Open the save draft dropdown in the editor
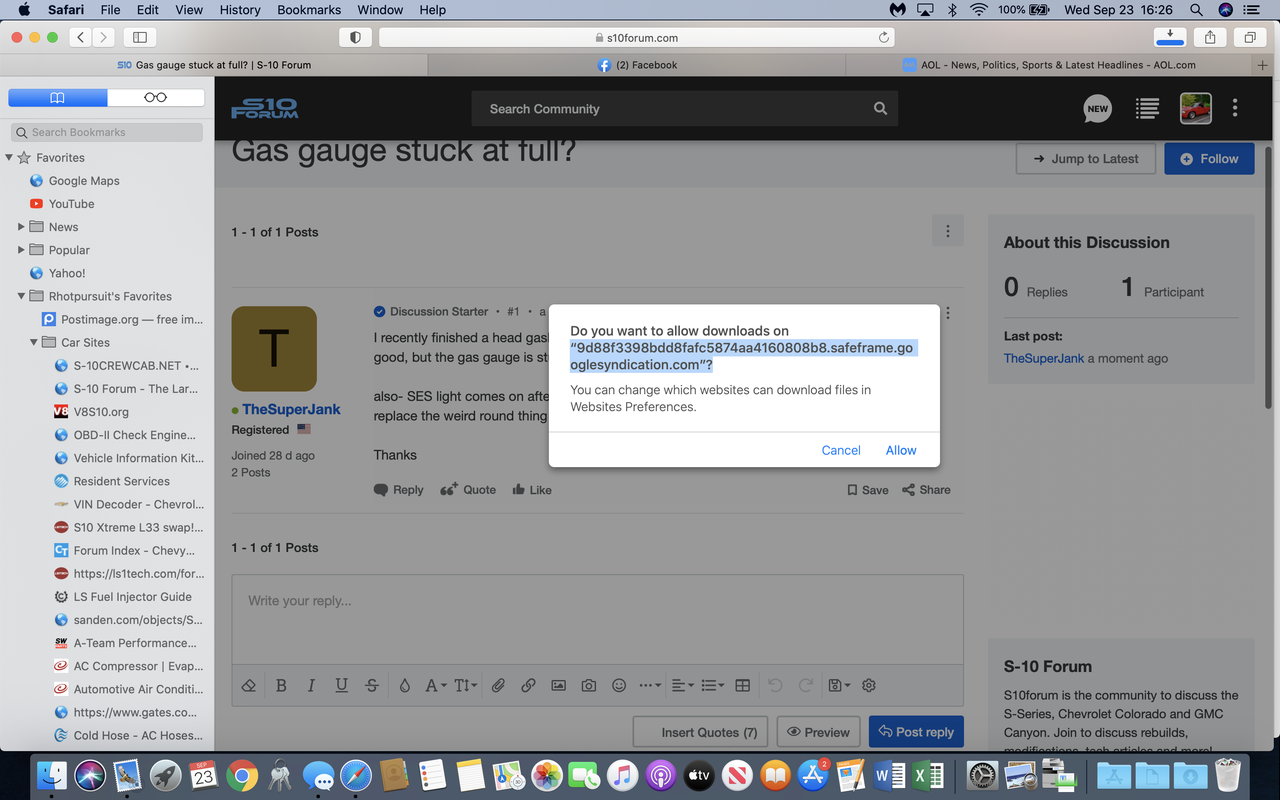Screen dimensions: 1280x800 [x=839, y=685]
